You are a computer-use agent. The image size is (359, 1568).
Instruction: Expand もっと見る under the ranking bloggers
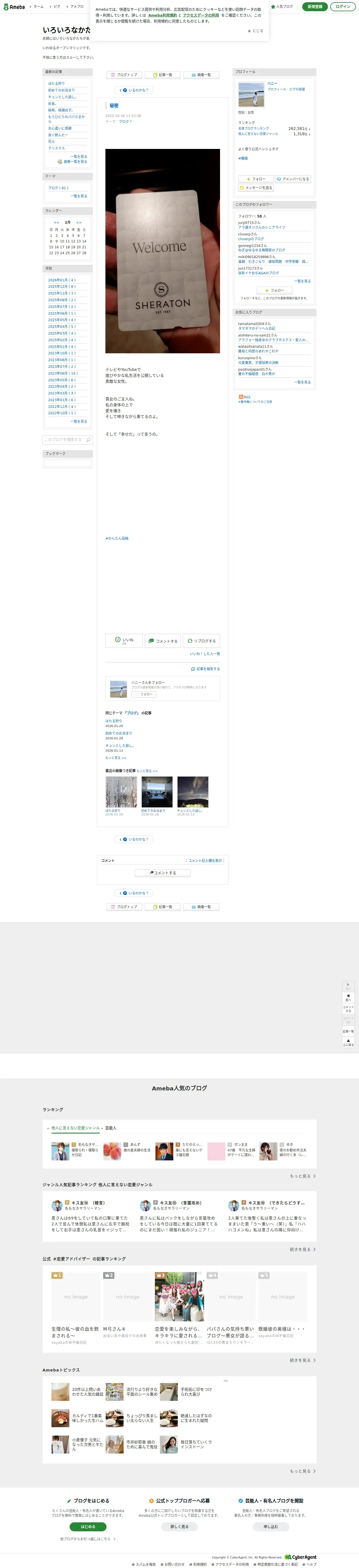[x=303, y=1176]
